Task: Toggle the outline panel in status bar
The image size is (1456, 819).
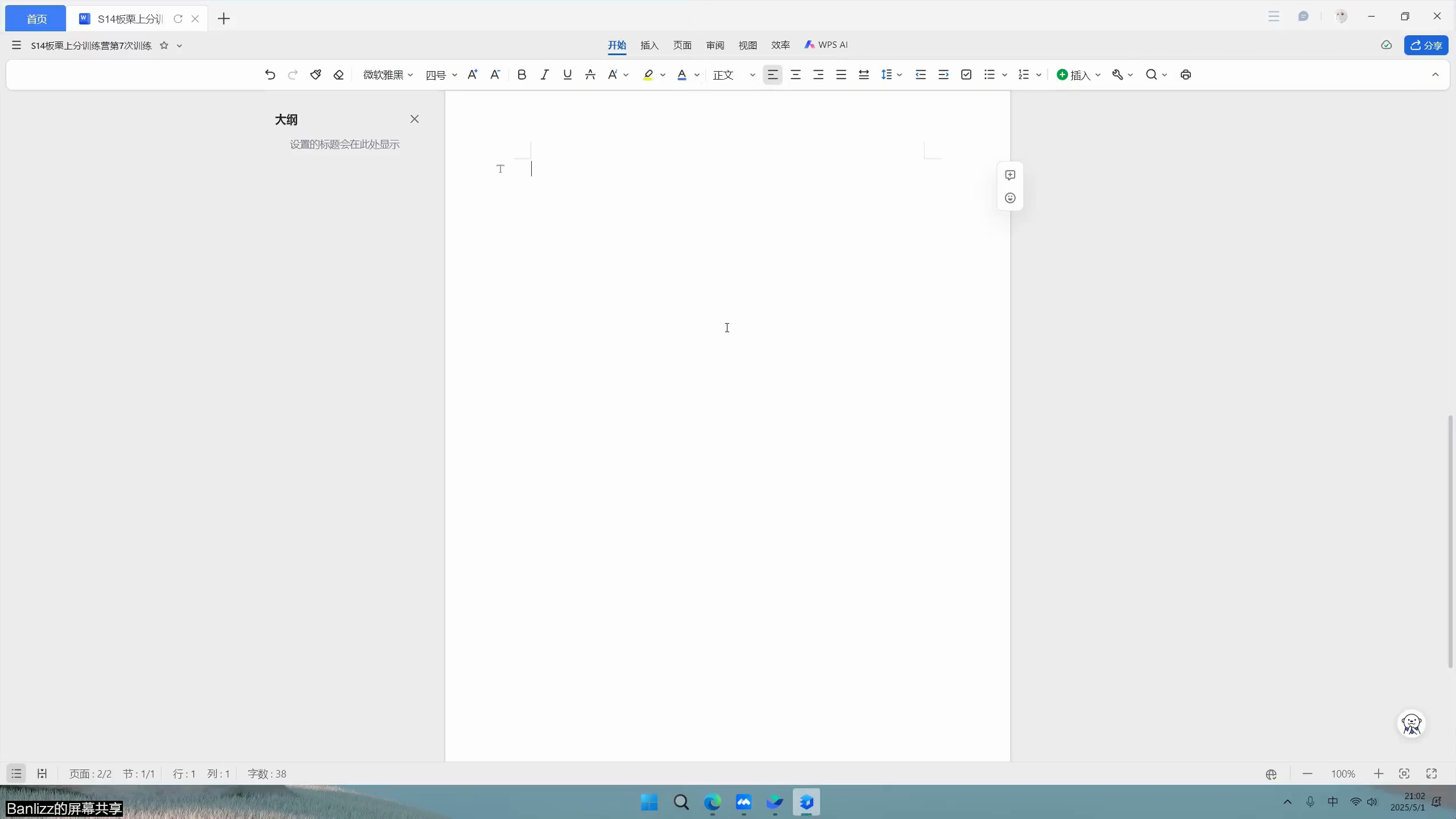Action: coord(16,773)
